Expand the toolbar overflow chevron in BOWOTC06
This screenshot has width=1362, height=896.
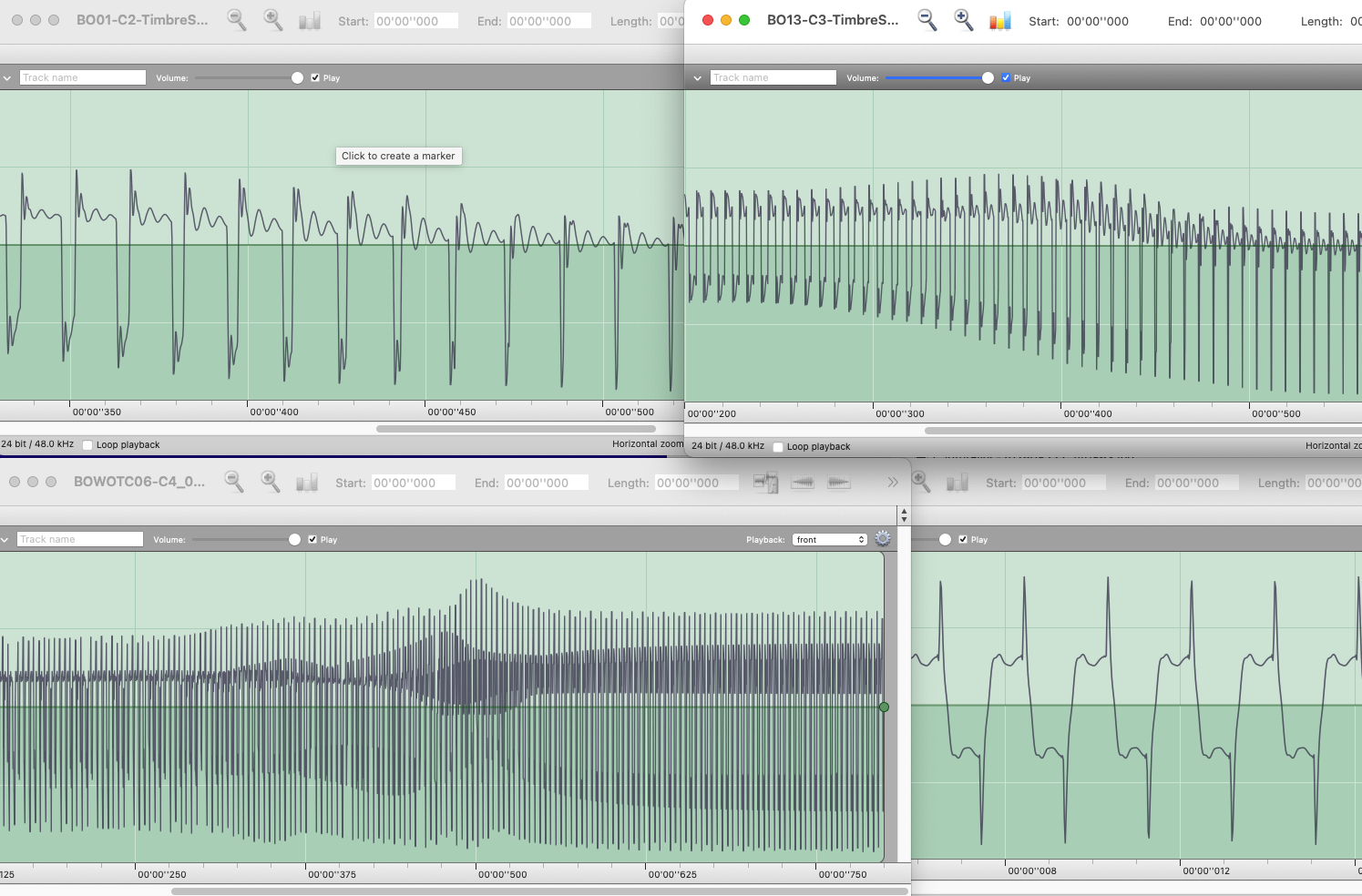tap(893, 482)
